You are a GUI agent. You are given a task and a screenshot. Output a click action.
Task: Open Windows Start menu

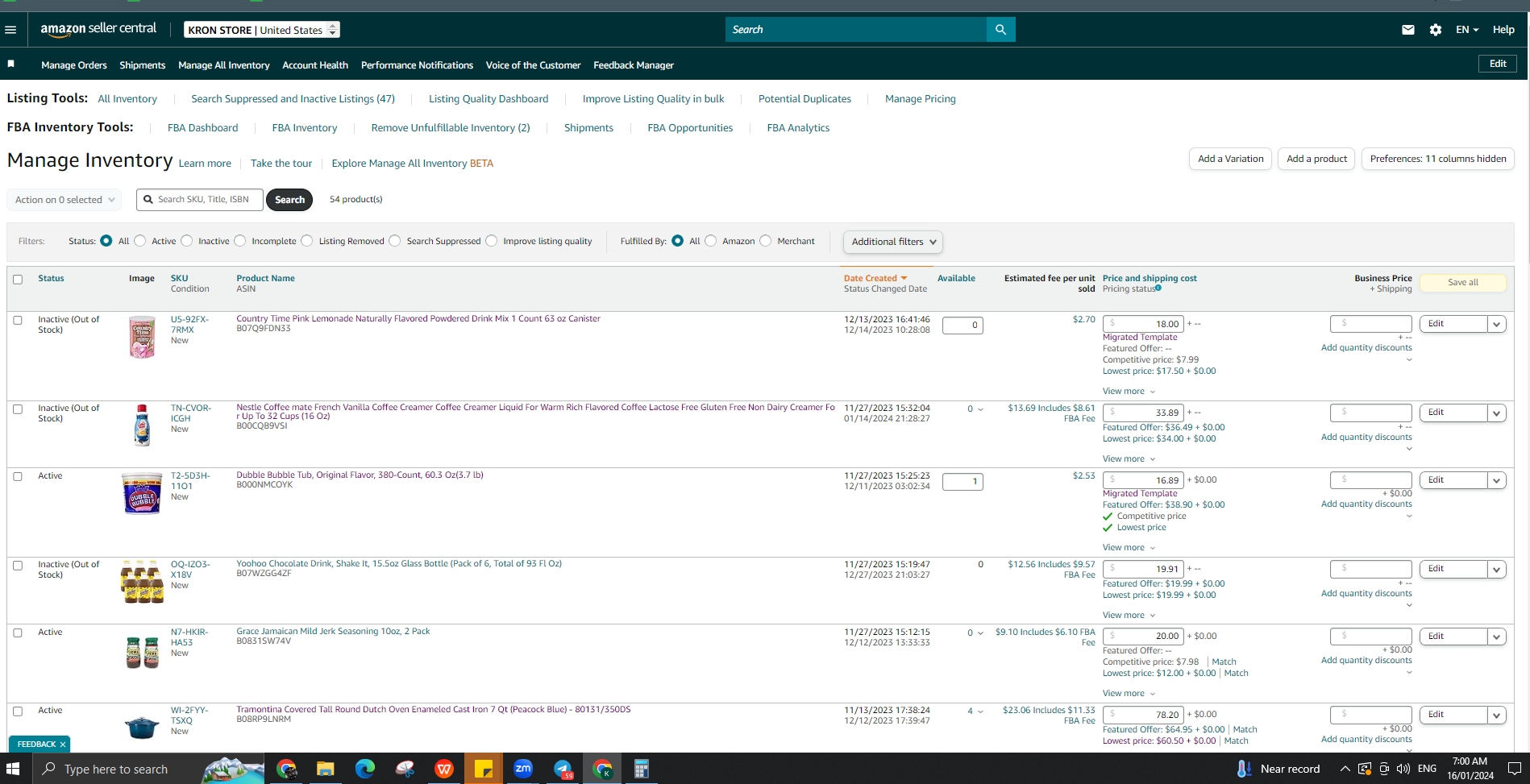point(14,769)
